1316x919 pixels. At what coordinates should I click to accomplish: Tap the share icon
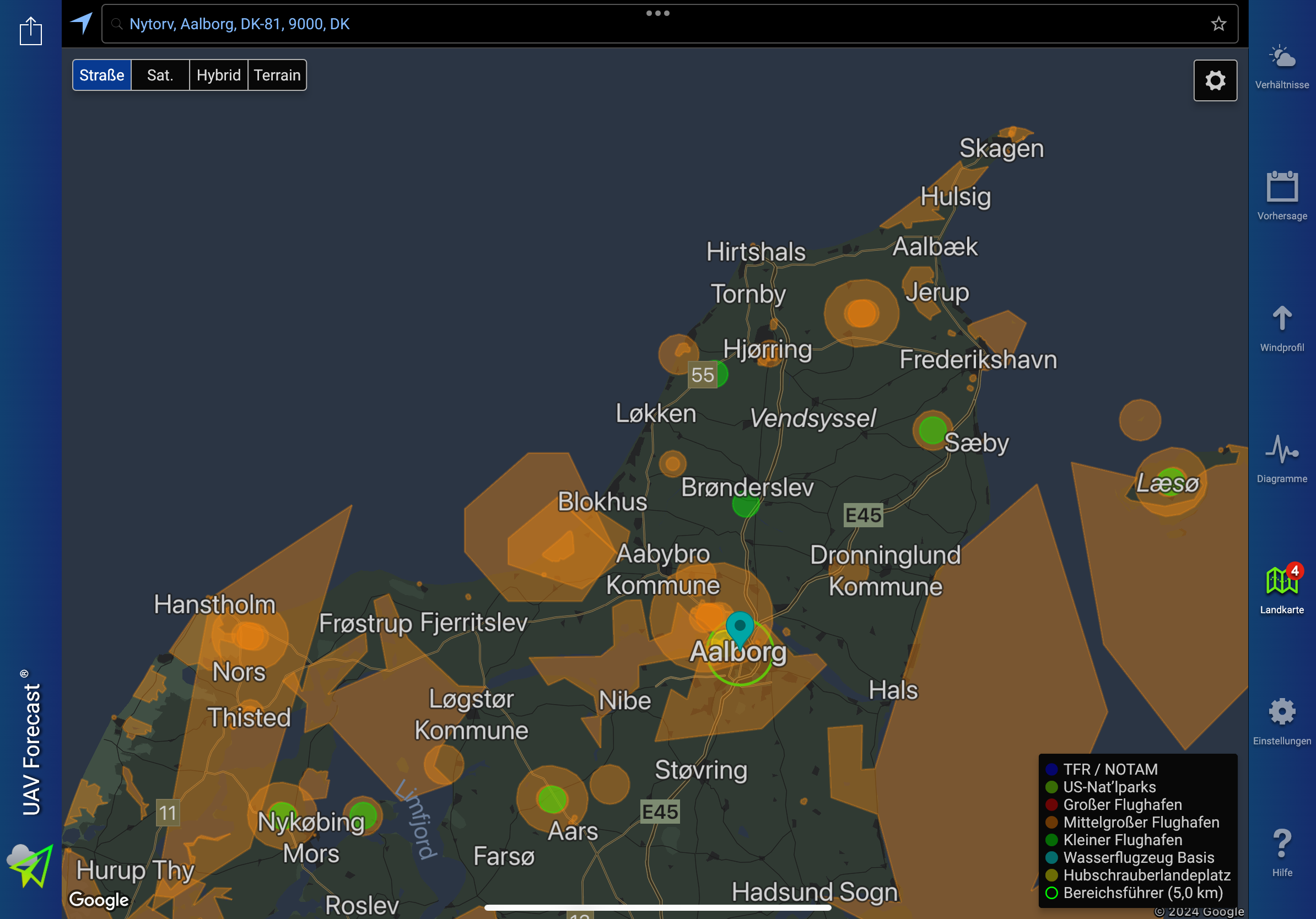click(x=30, y=30)
